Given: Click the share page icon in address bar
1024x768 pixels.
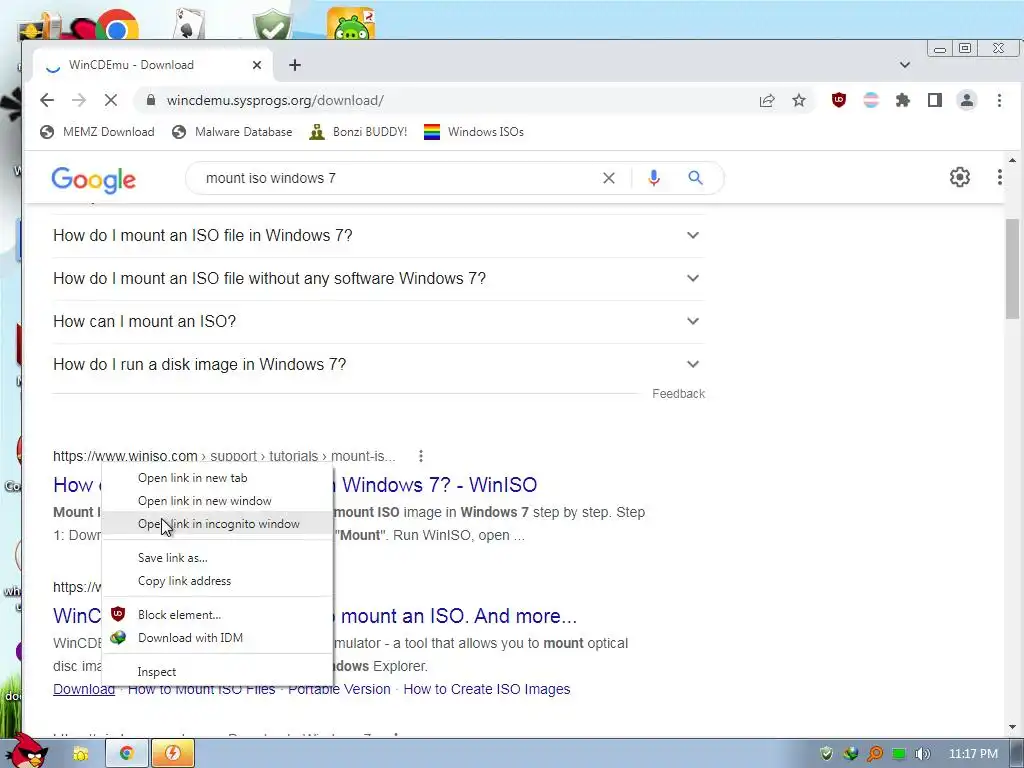Looking at the screenshot, I should [767, 100].
